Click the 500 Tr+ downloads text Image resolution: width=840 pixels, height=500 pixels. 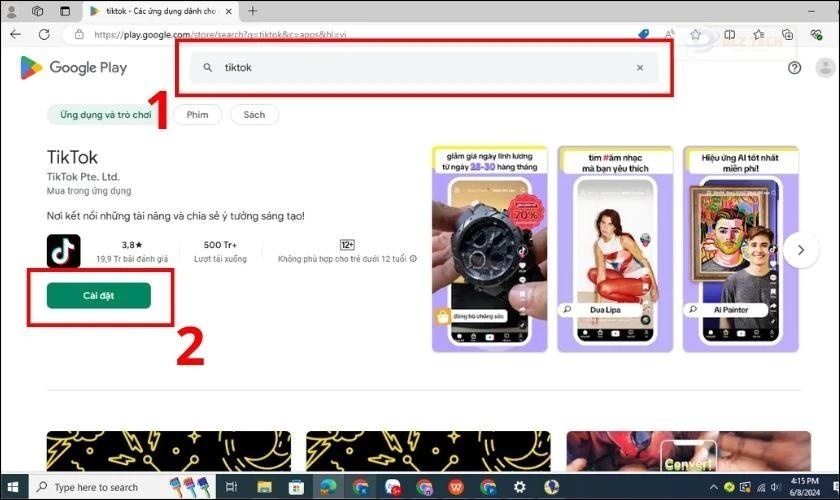click(x=220, y=245)
